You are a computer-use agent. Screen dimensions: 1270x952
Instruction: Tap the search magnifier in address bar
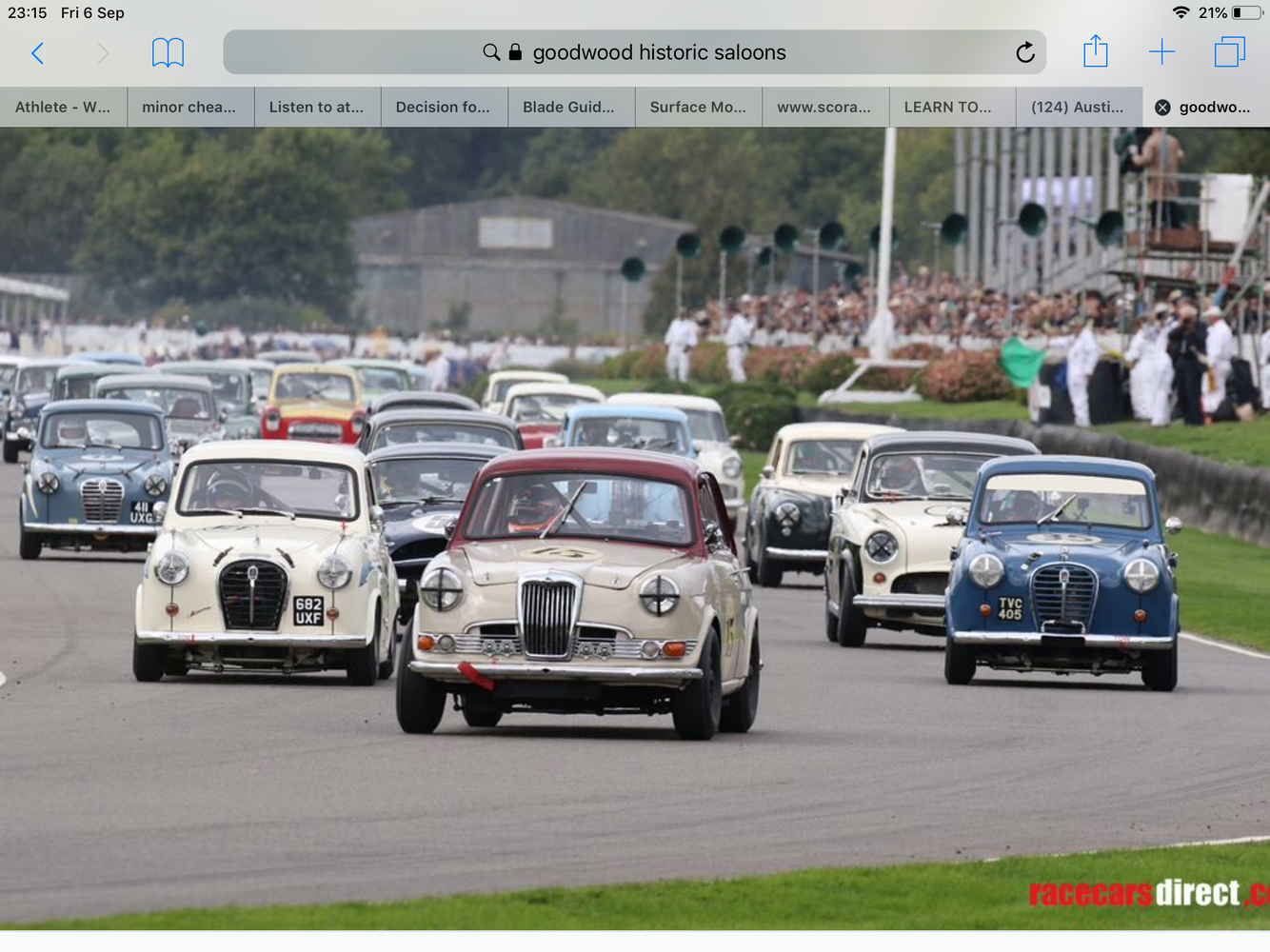491,52
